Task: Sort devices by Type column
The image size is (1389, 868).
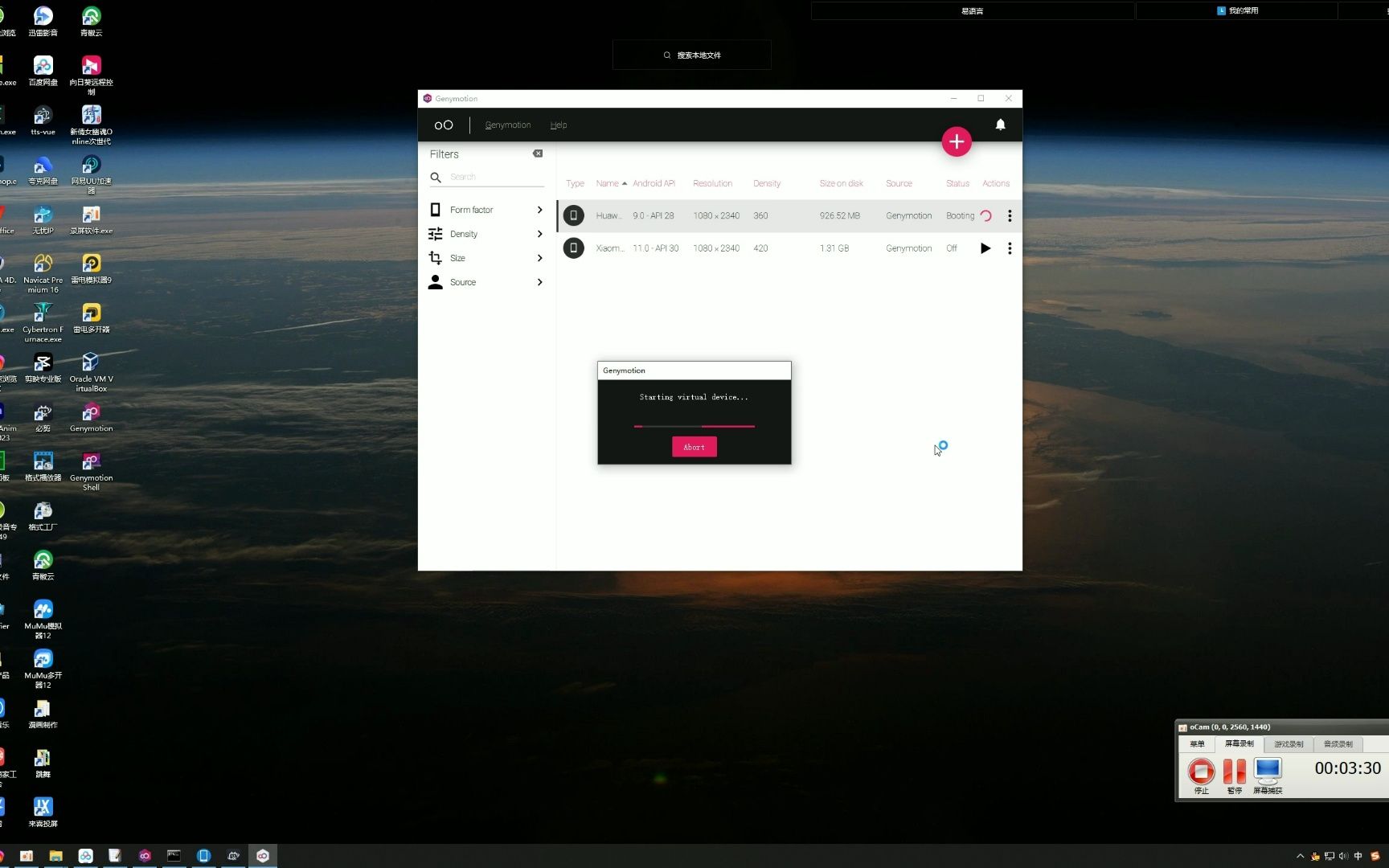Action: [x=575, y=183]
